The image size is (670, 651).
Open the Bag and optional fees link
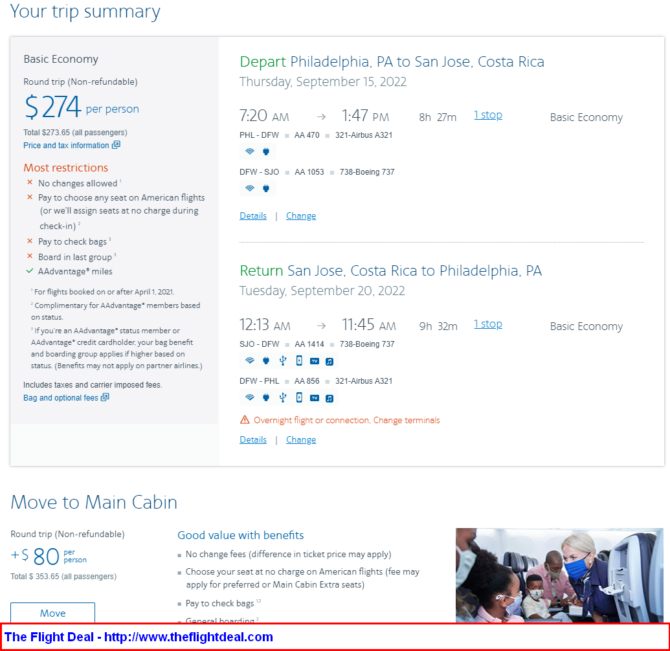[x=61, y=398]
